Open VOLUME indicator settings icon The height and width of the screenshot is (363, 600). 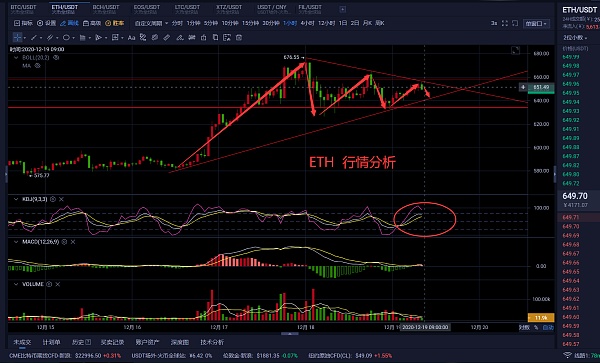49,284
